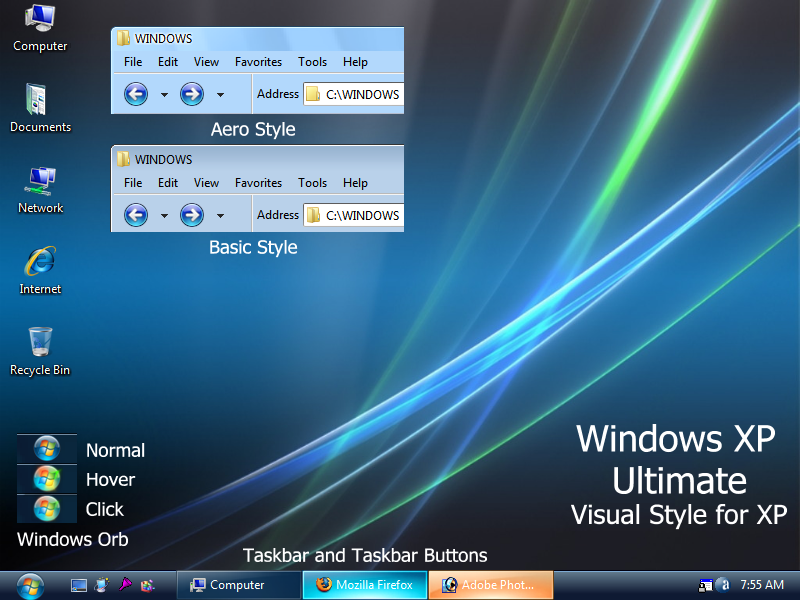This screenshot has height=600, width=800.
Task: Open the Favorites menu in the Aero window
Action: (x=258, y=61)
